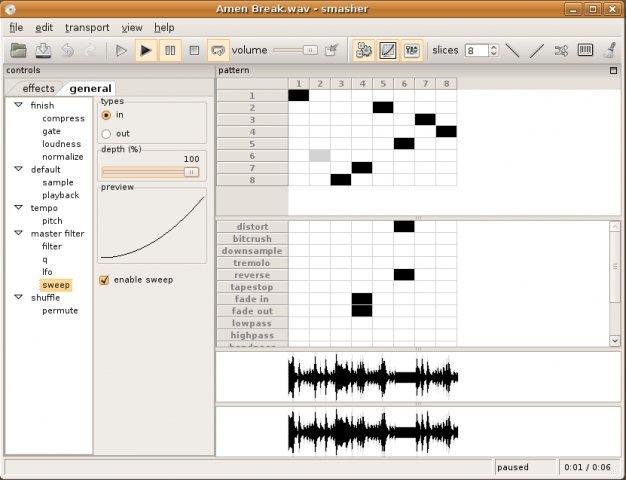Select compress in the tree
This screenshot has width=626, height=480.
pyautogui.click(x=63, y=119)
